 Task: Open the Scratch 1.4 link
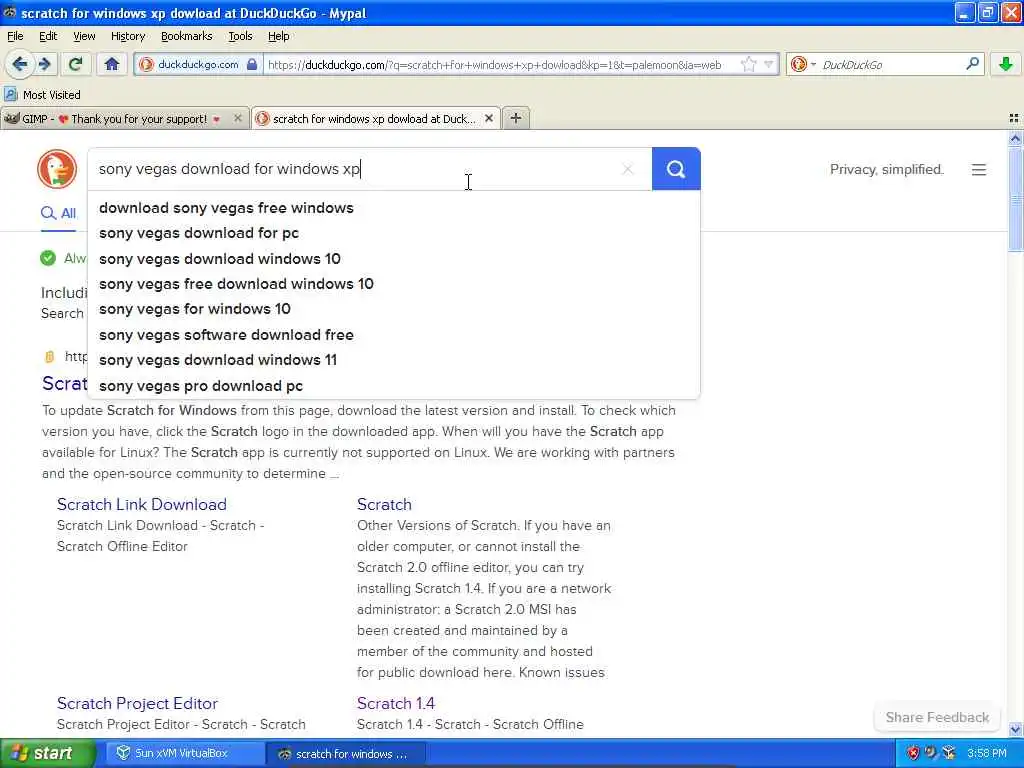point(396,703)
